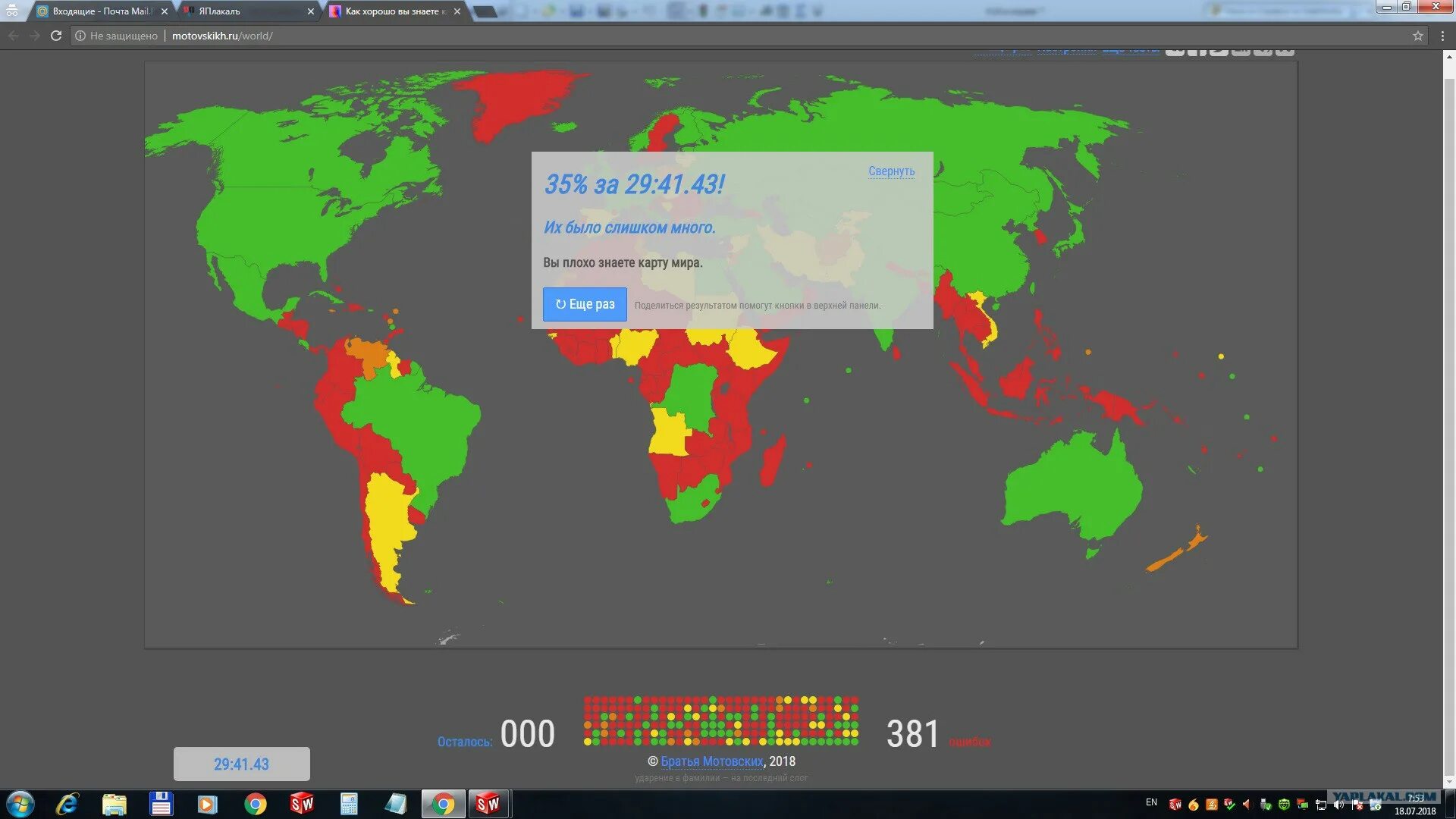Image resolution: width=1456 pixels, height=819 pixels.
Task: Open the File Explorer folder icon
Action: [x=114, y=804]
